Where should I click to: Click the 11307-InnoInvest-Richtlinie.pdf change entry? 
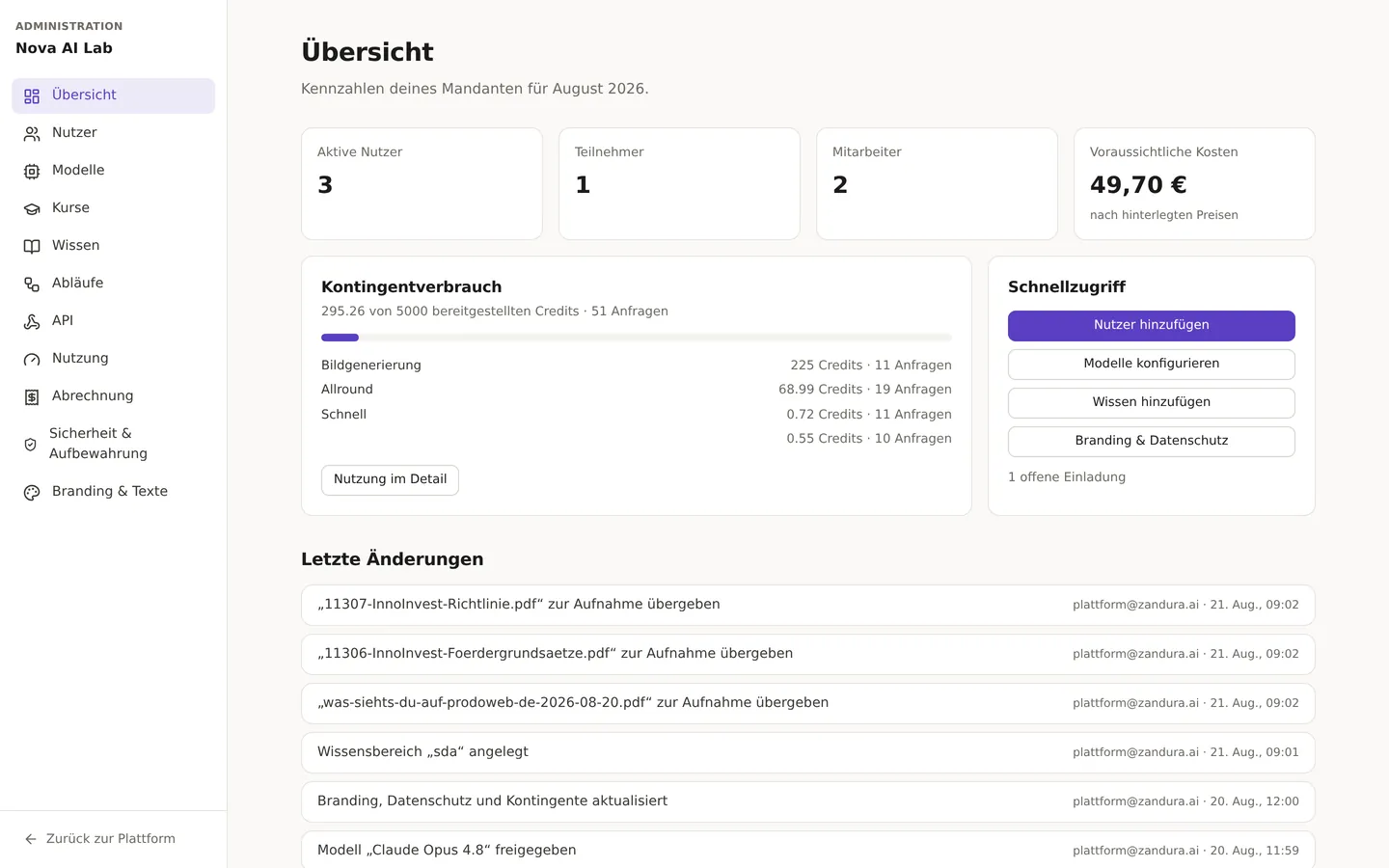tap(808, 606)
